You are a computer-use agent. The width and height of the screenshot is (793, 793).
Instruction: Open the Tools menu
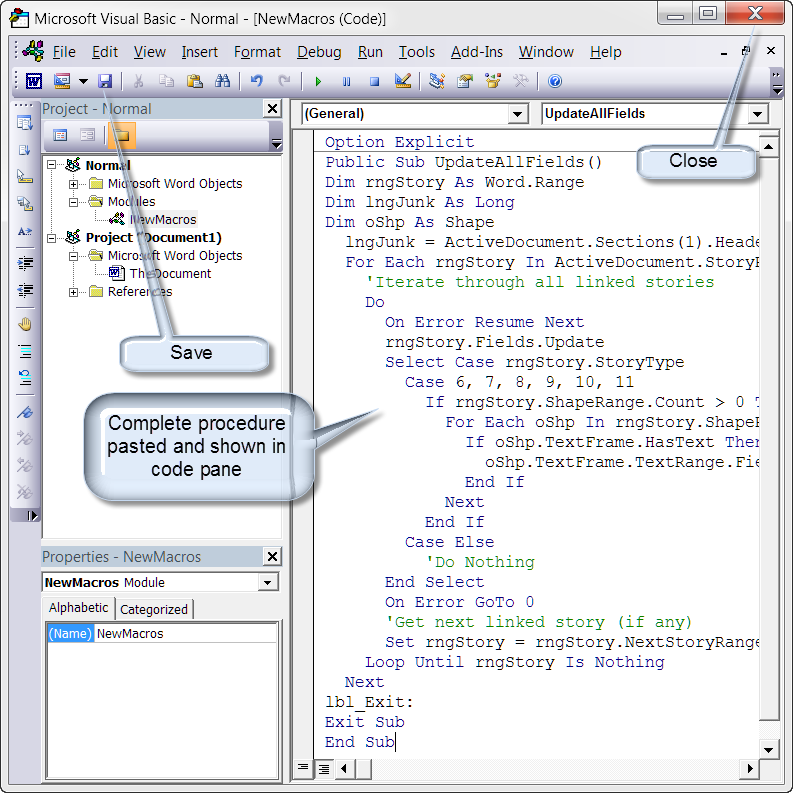click(417, 52)
